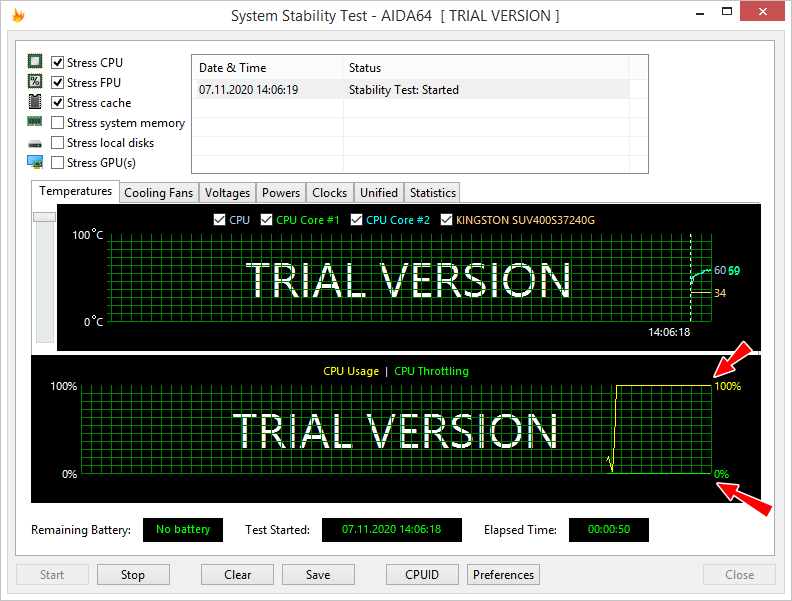Open the CPUID panel button
This screenshot has width=792, height=601.
coord(422,575)
